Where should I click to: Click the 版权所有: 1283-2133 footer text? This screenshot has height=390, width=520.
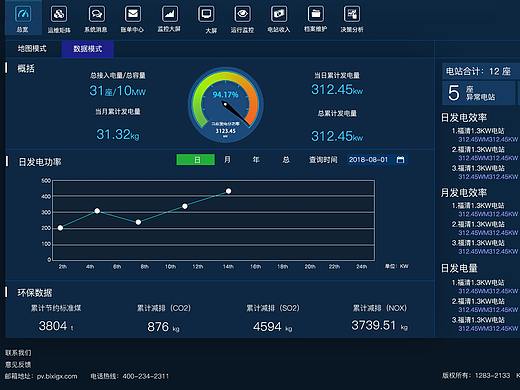pos(476,375)
